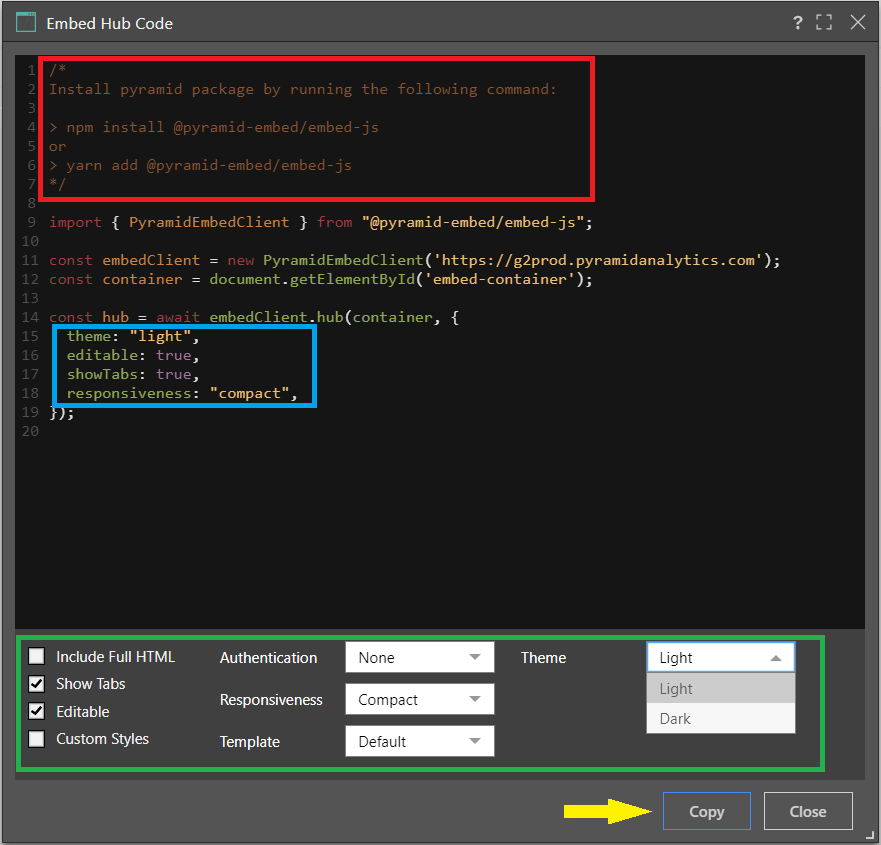
Task: Click the const container code line
Action: (x=321, y=280)
